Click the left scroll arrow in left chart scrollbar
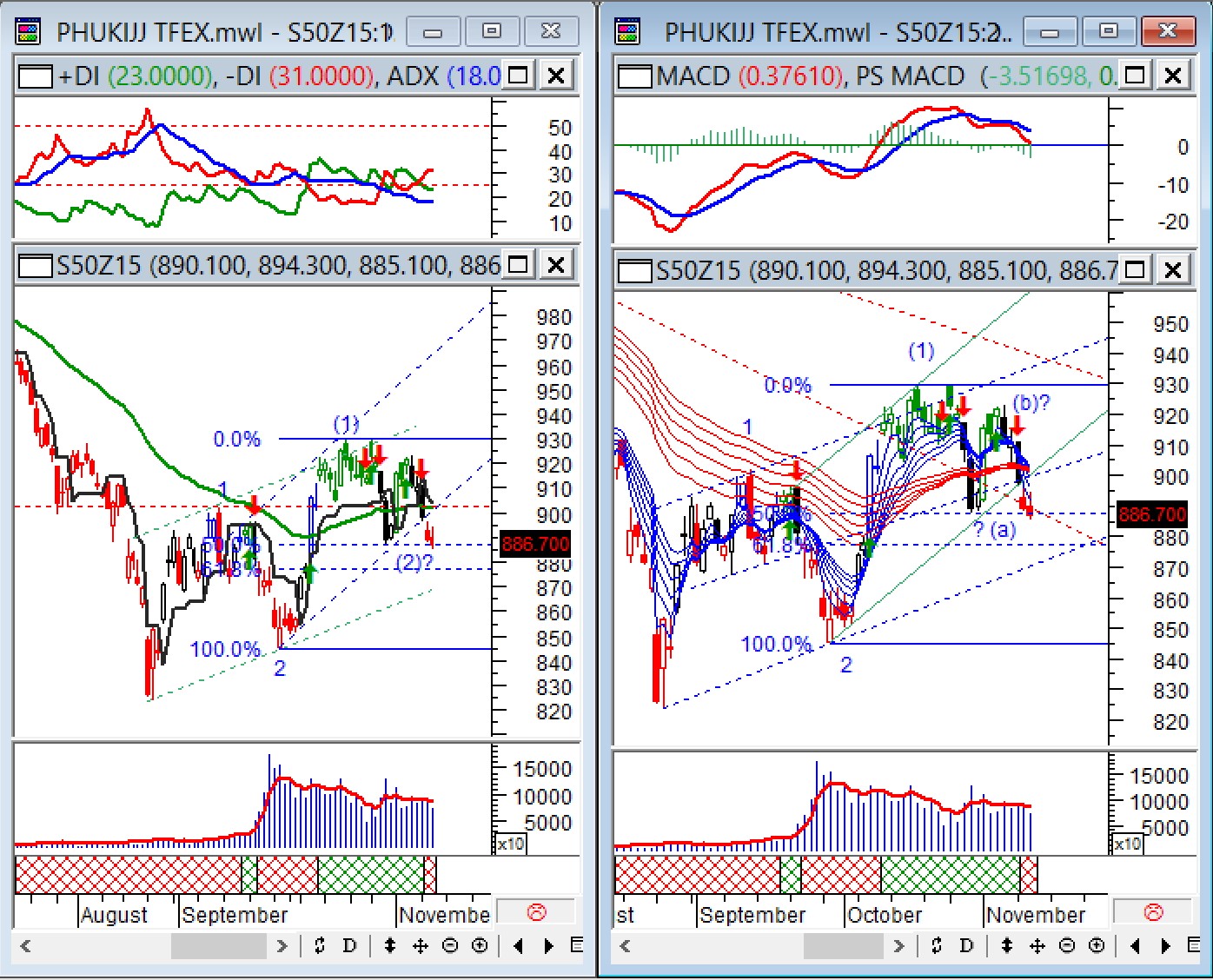This screenshot has height=980, width=1213. tap(26, 945)
